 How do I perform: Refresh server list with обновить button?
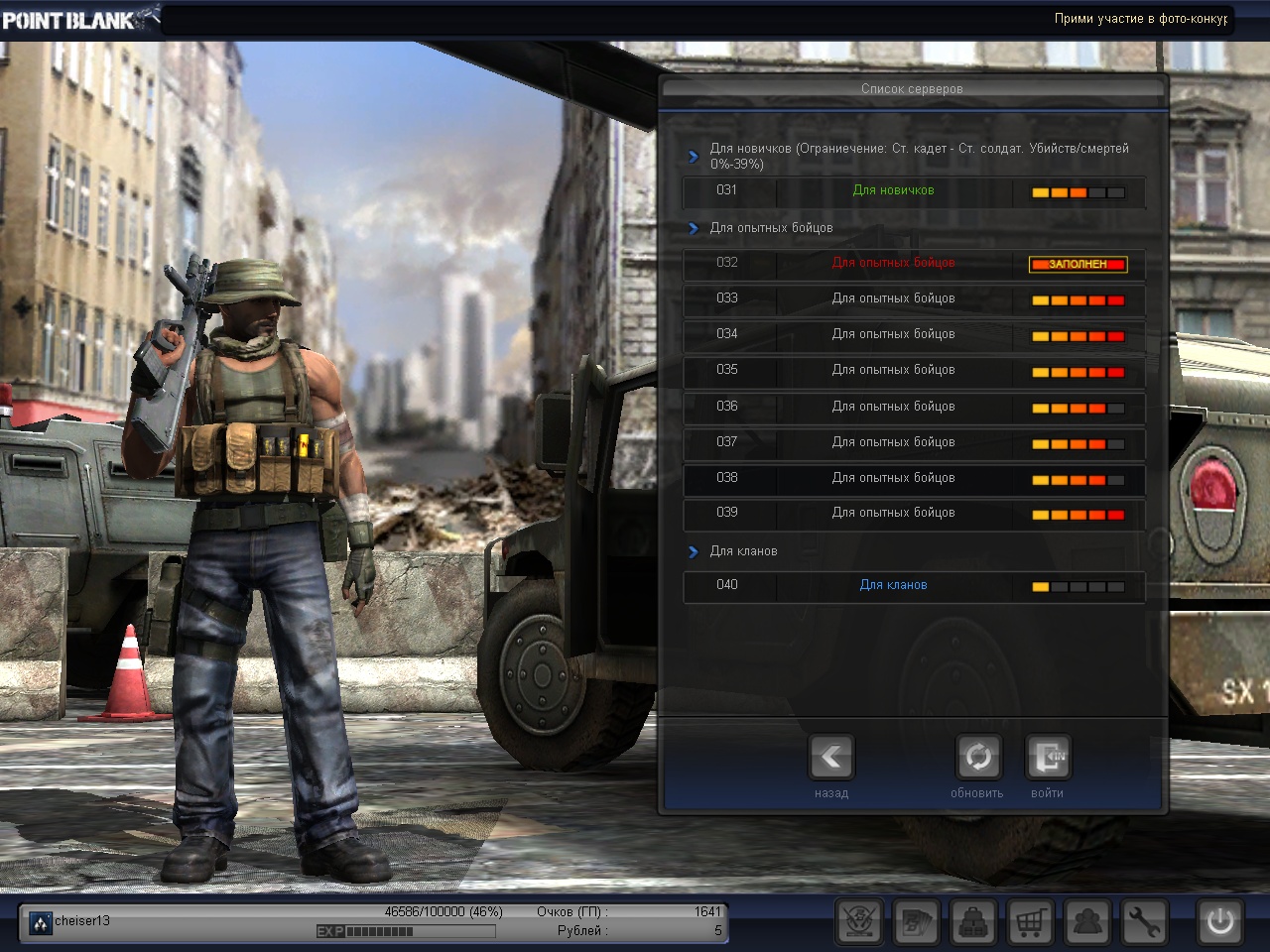(x=977, y=759)
